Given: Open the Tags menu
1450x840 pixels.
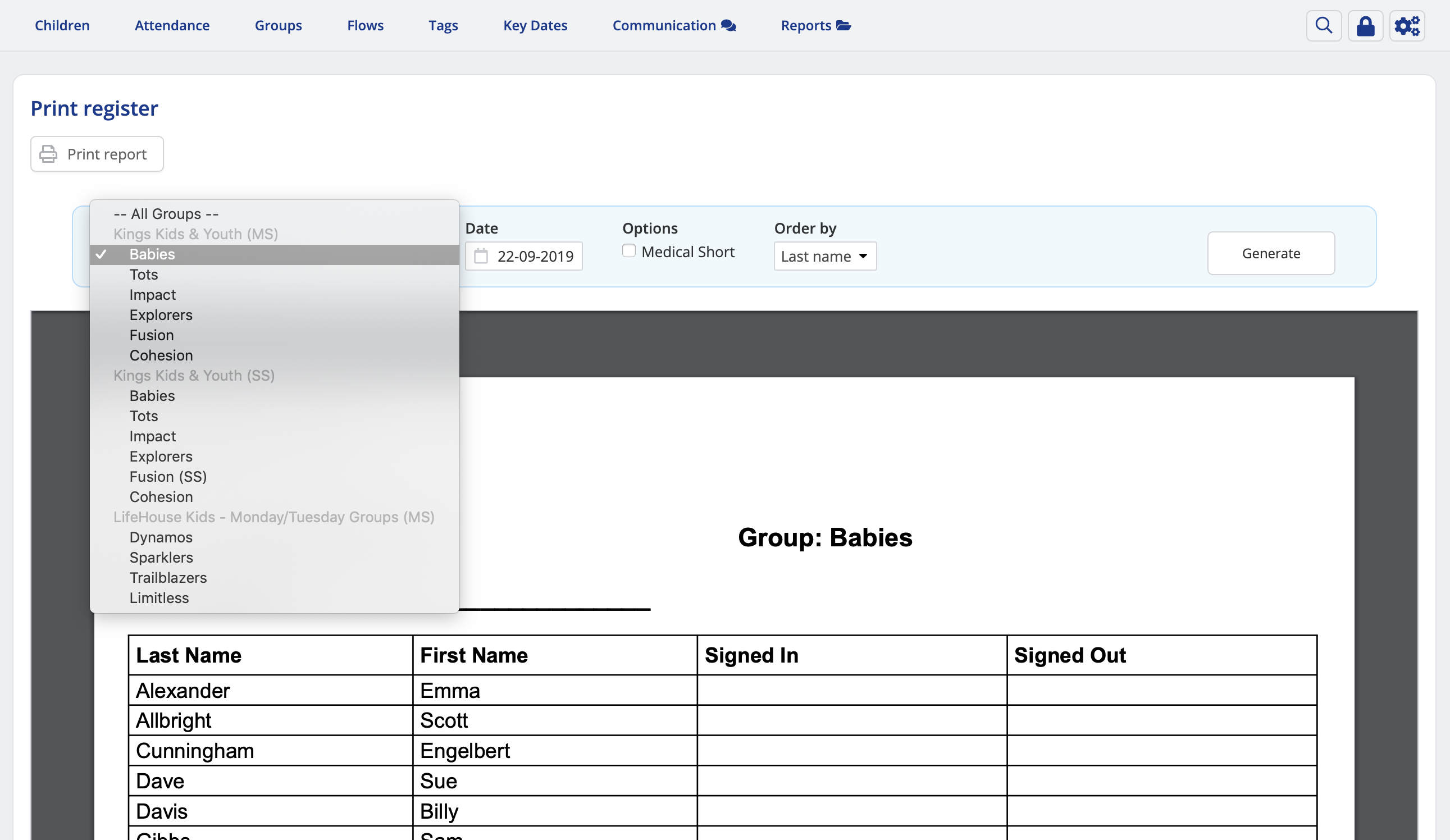Looking at the screenshot, I should pos(443,25).
